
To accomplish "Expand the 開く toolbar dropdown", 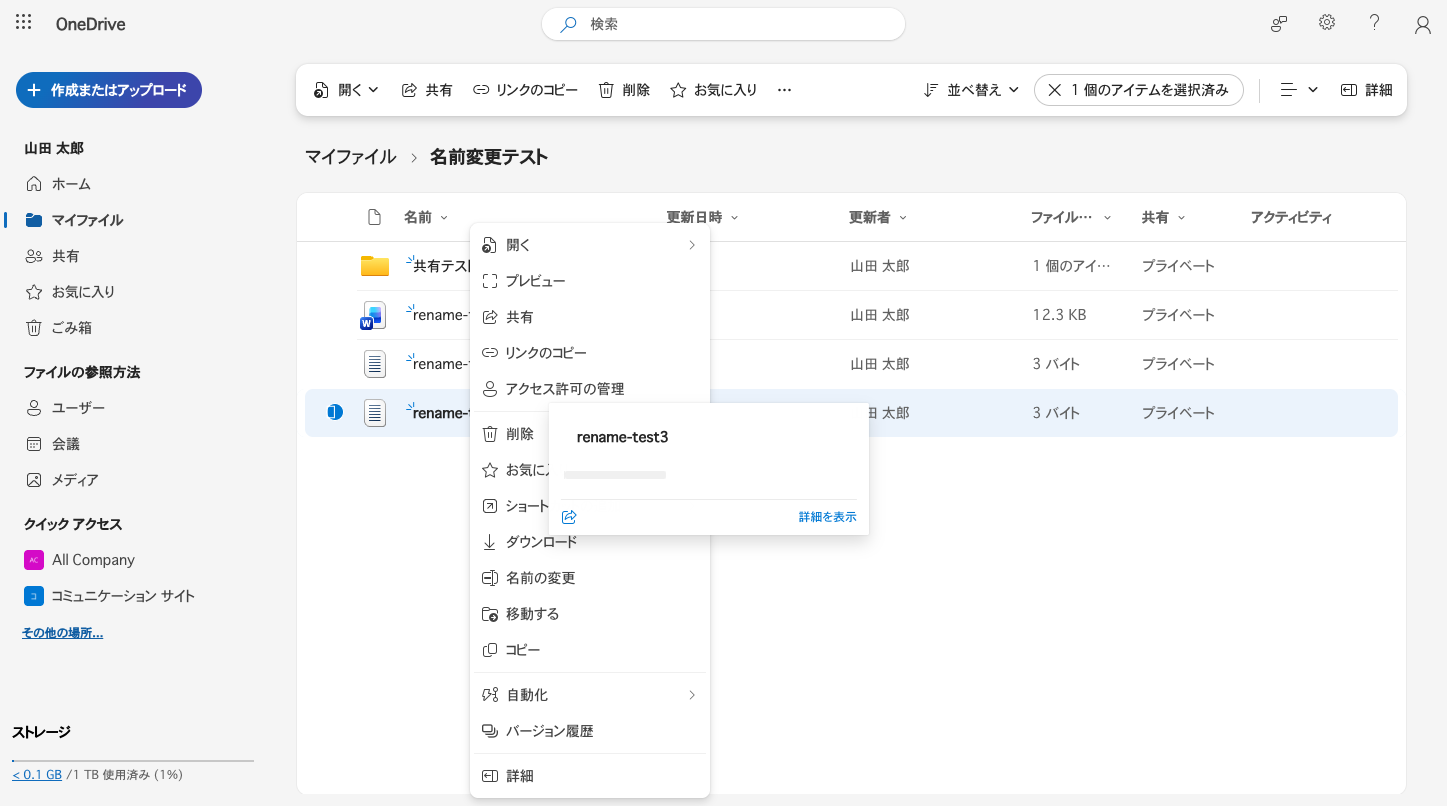I will (346, 90).
